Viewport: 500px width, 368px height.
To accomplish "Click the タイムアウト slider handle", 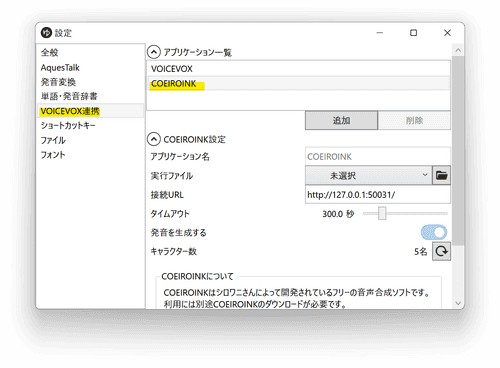I will [x=382, y=213].
